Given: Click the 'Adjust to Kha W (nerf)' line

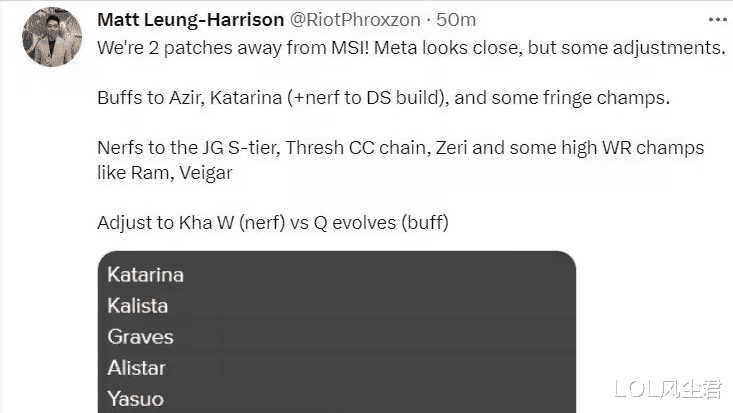Looking at the screenshot, I should tap(273, 223).
